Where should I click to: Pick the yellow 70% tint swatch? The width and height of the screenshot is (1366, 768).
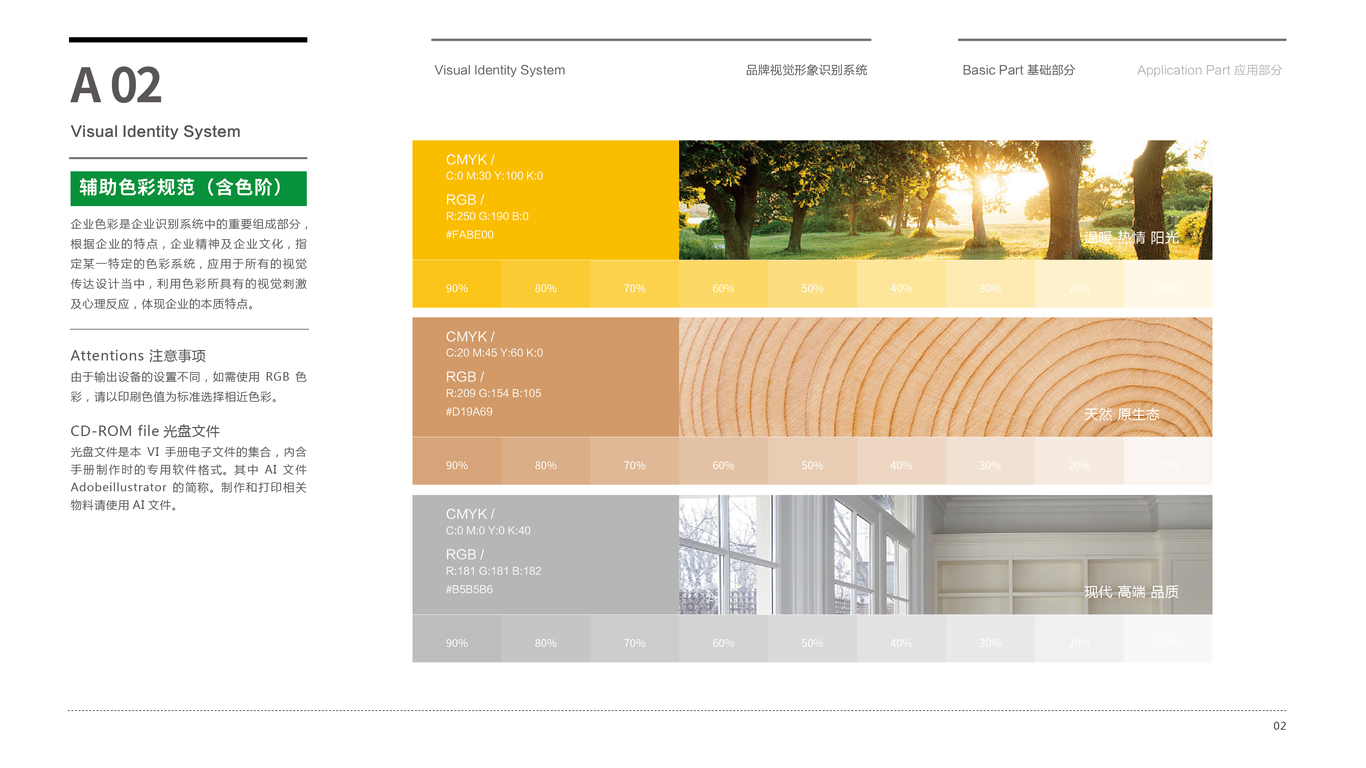click(x=635, y=284)
